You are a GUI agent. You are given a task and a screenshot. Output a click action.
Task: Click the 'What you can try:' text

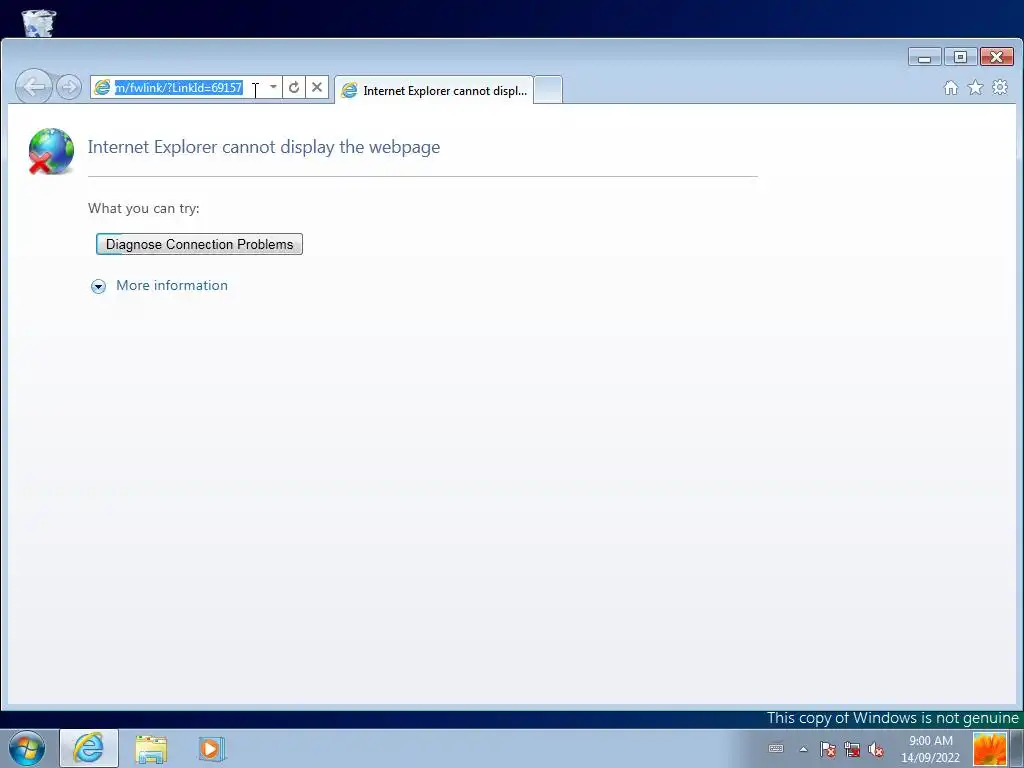tap(144, 208)
